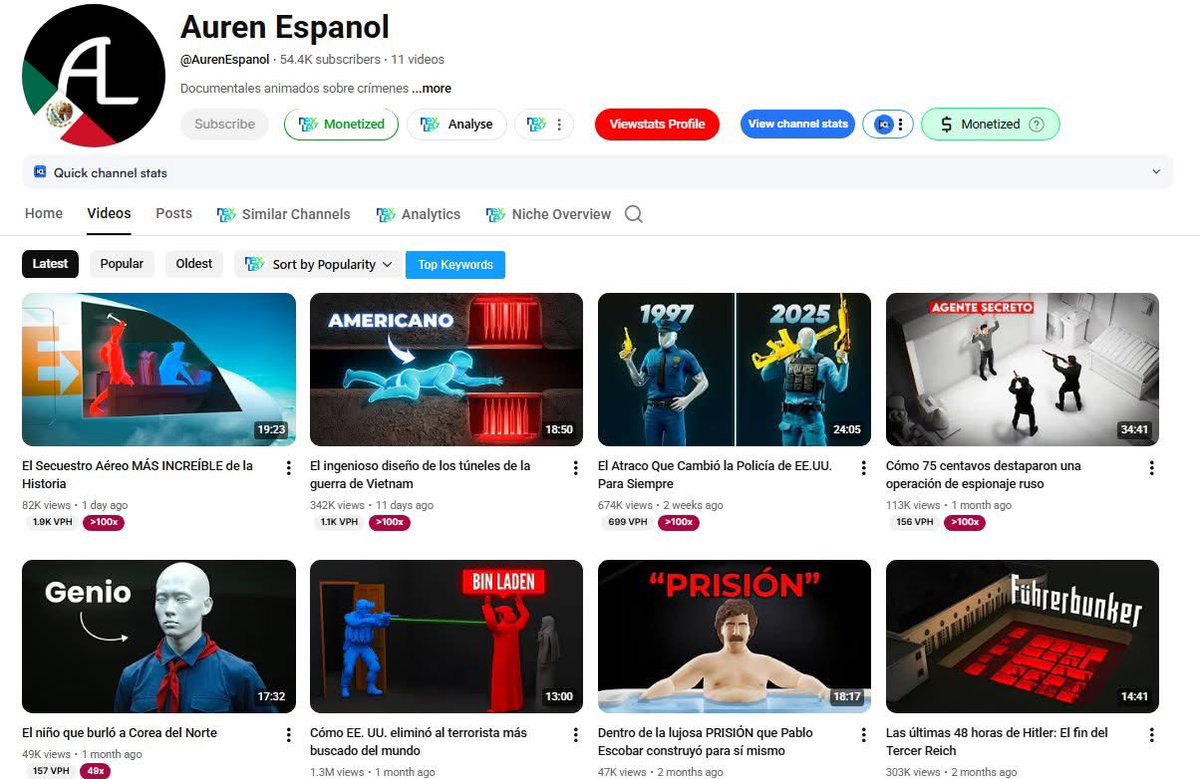Viewport: 1200px width, 779px height.
Task: Open options for El Atraco video
Action: coord(863,468)
